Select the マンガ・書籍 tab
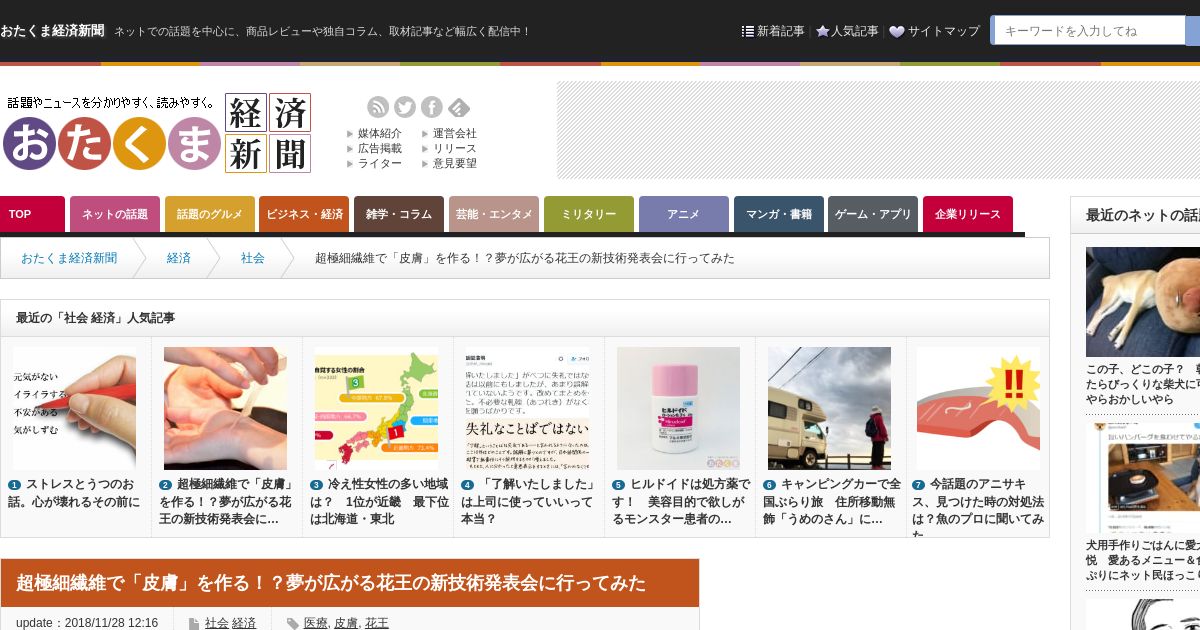Viewport: 1200px width, 630px height. [779, 214]
